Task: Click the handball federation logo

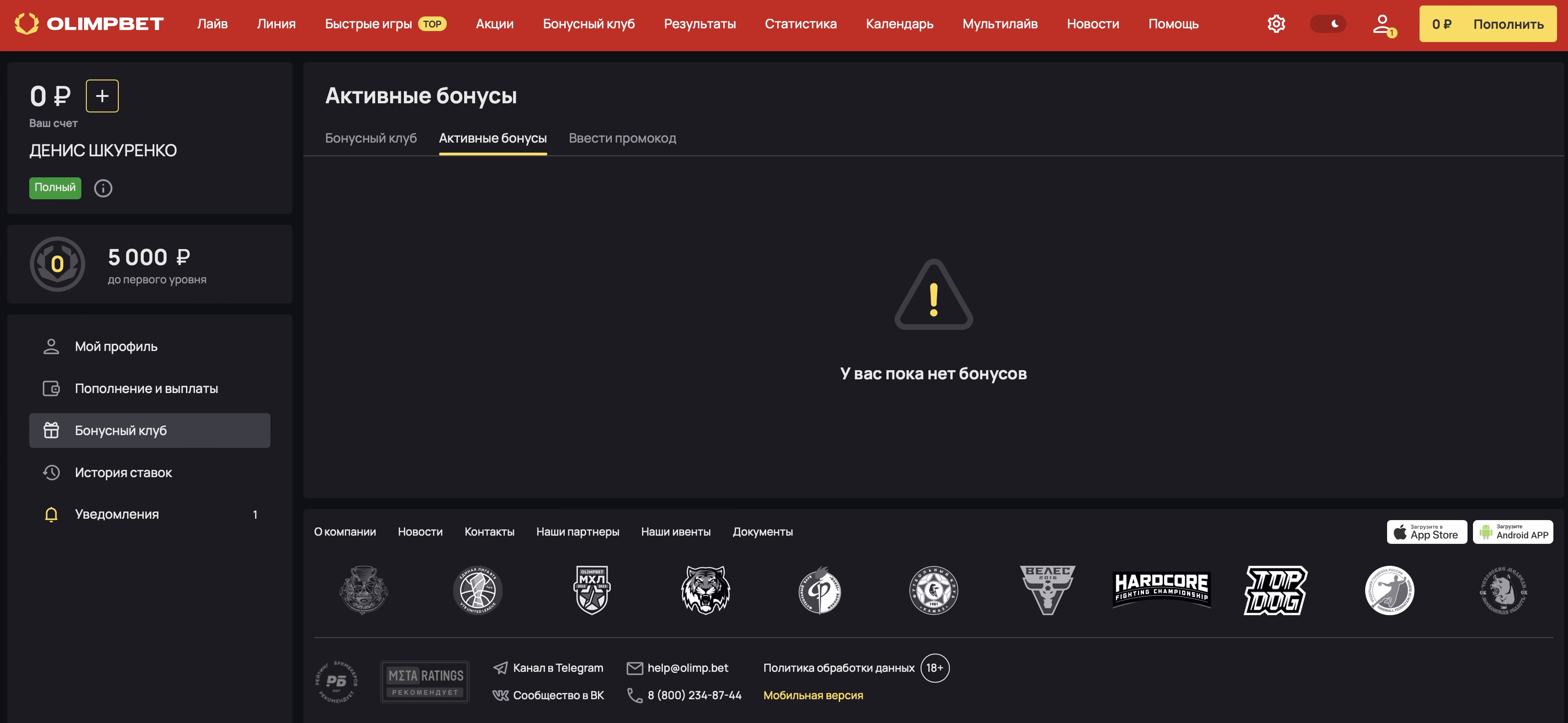Action: (x=1389, y=590)
